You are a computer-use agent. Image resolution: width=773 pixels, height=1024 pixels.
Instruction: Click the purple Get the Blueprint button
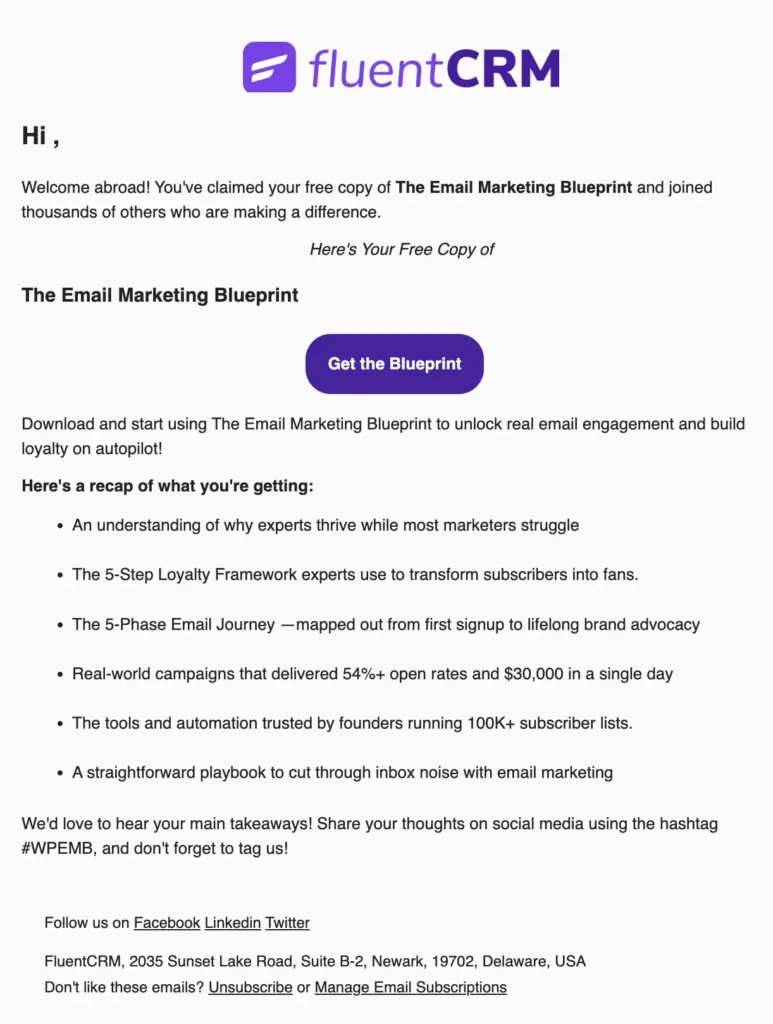pyautogui.click(x=394, y=364)
